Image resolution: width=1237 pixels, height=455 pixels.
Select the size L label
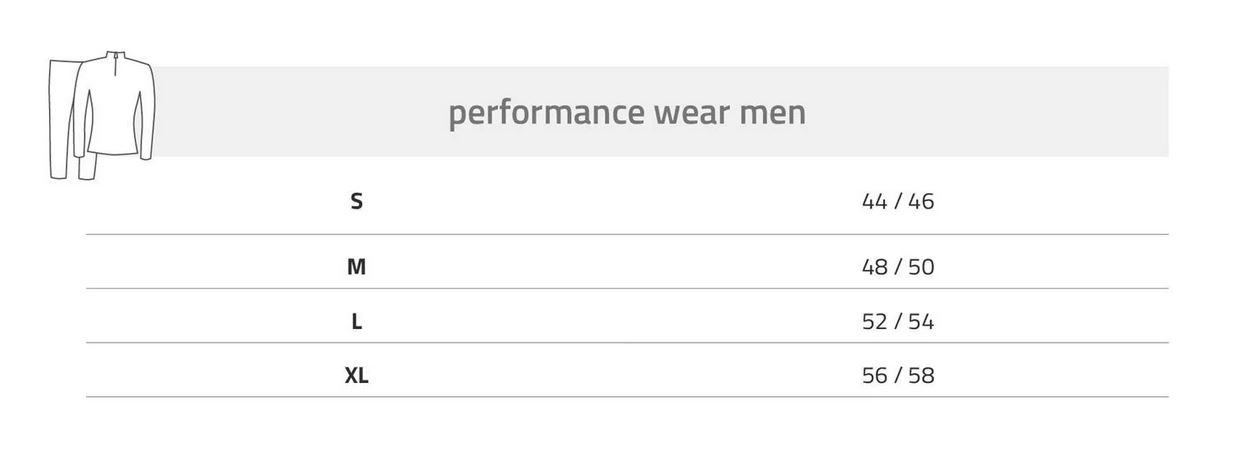357,322
